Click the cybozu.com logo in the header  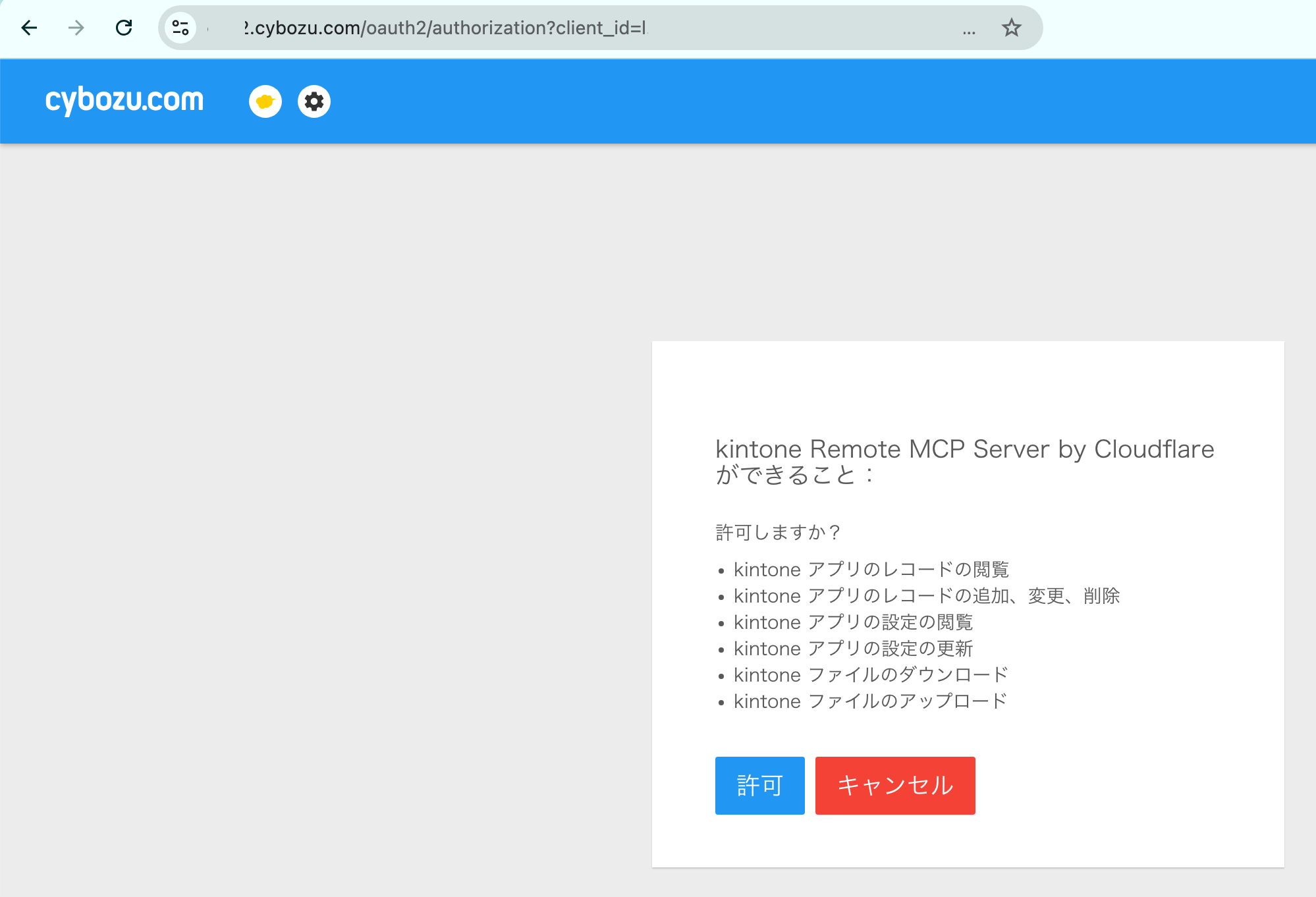(x=124, y=100)
